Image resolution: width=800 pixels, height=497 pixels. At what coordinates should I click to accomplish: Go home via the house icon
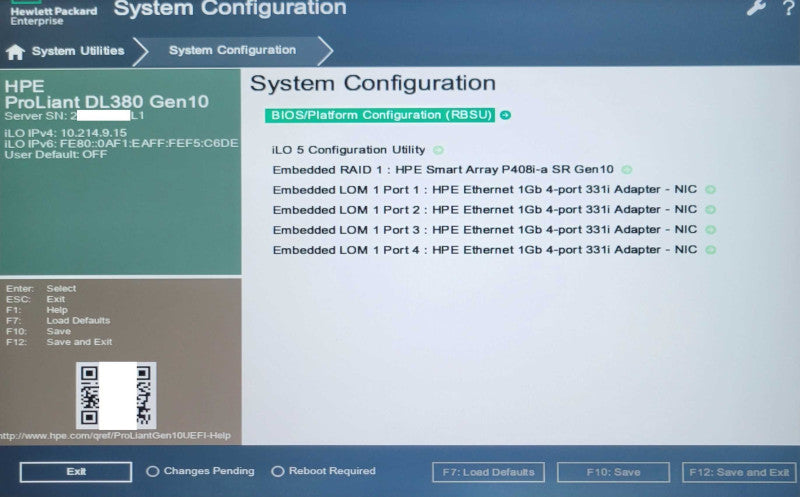click(x=15, y=52)
